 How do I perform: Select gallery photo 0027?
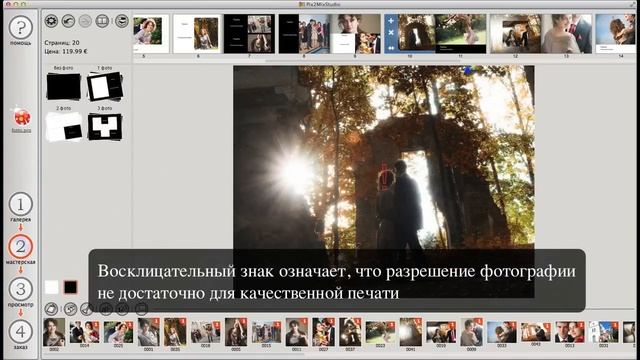(x=323, y=332)
